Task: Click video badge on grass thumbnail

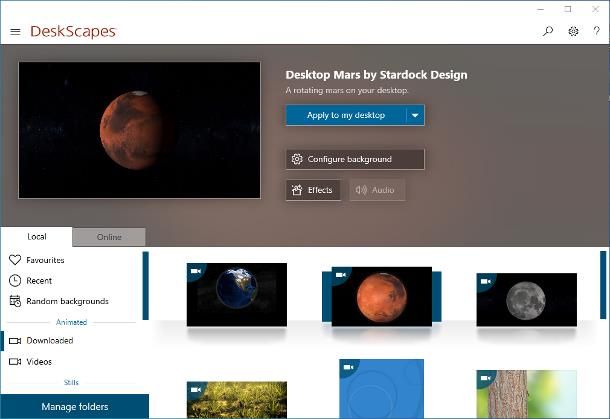Action: click(x=196, y=390)
